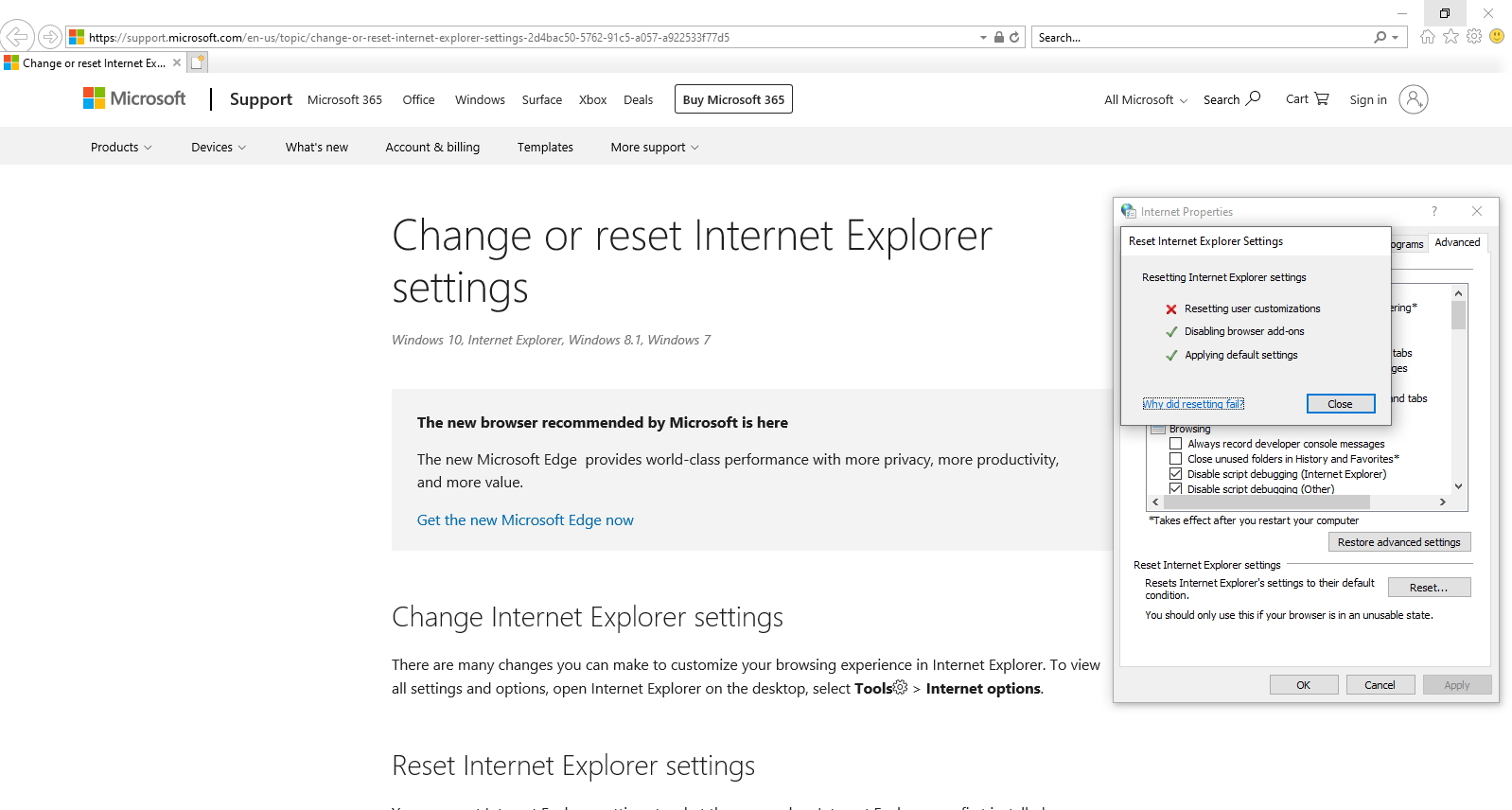This screenshot has width=1512, height=810.
Task: Open the Microsoft 365 menu item
Action: (x=344, y=99)
